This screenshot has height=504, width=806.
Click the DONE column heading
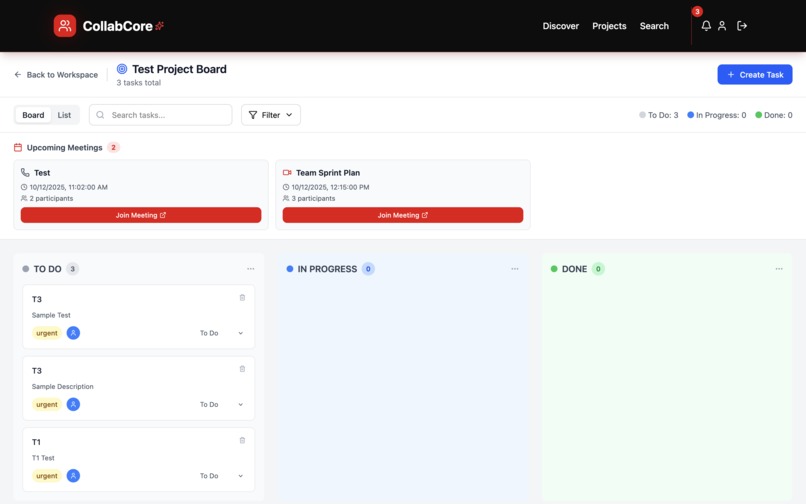click(x=574, y=269)
